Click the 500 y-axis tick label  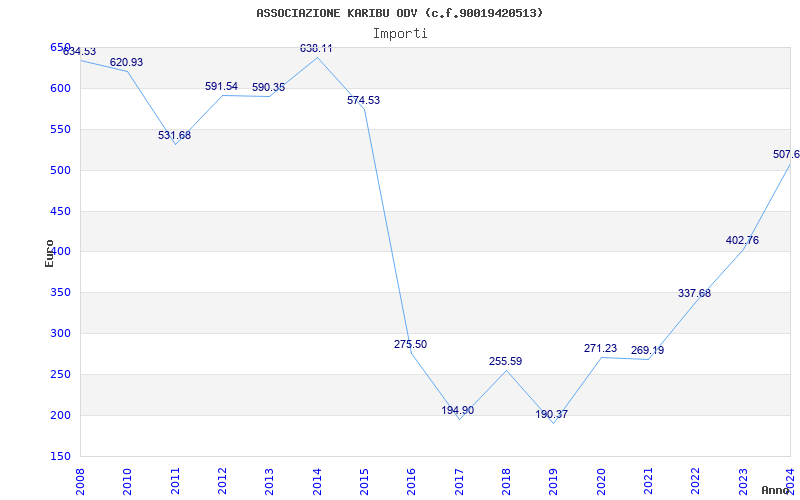tap(60, 170)
